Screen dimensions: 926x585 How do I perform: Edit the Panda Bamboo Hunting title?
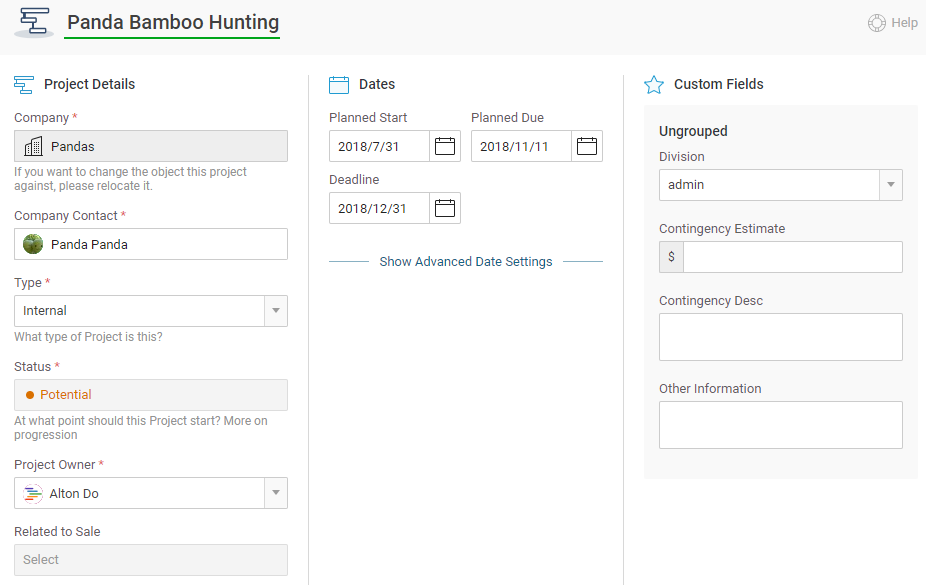(173, 22)
